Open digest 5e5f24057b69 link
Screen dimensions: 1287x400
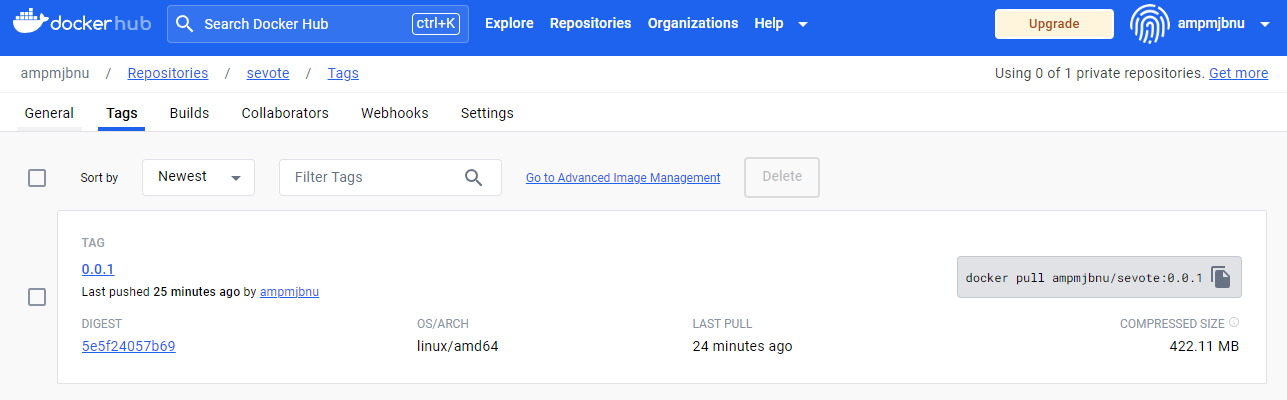click(x=129, y=346)
